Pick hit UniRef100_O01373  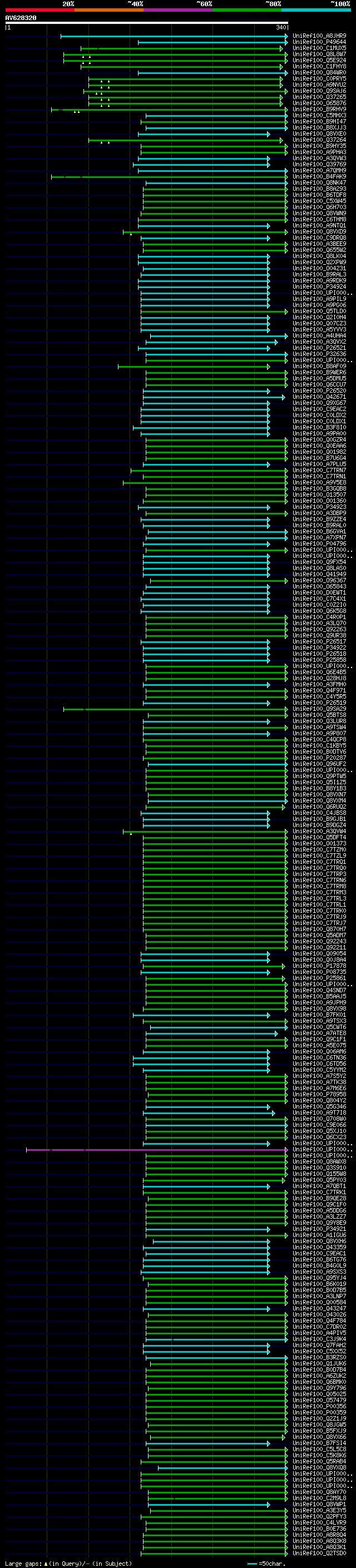pos(319,844)
